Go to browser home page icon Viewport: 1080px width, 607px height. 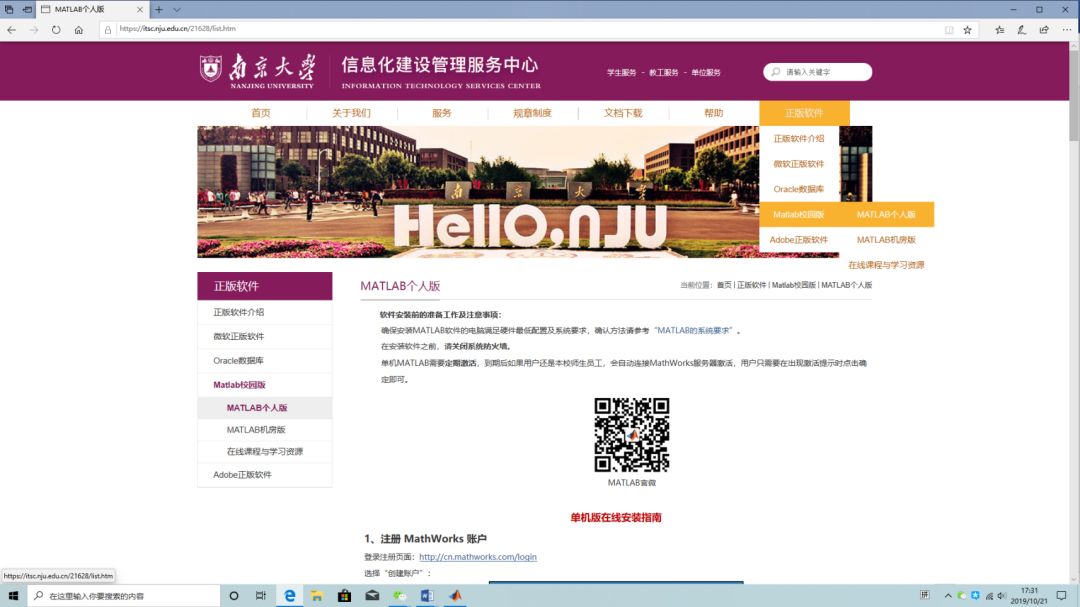[x=79, y=30]
